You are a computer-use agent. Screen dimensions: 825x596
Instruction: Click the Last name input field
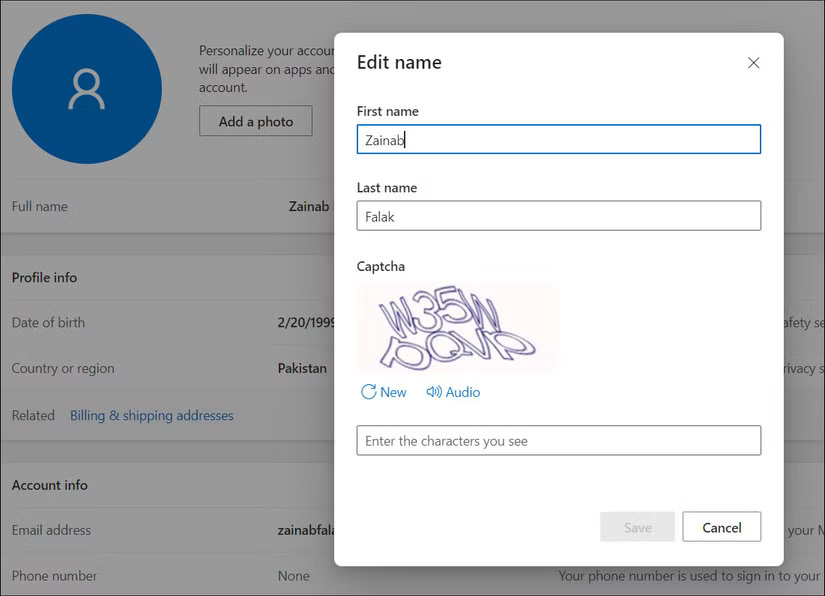pyautogui.click(x=558, y=216)
